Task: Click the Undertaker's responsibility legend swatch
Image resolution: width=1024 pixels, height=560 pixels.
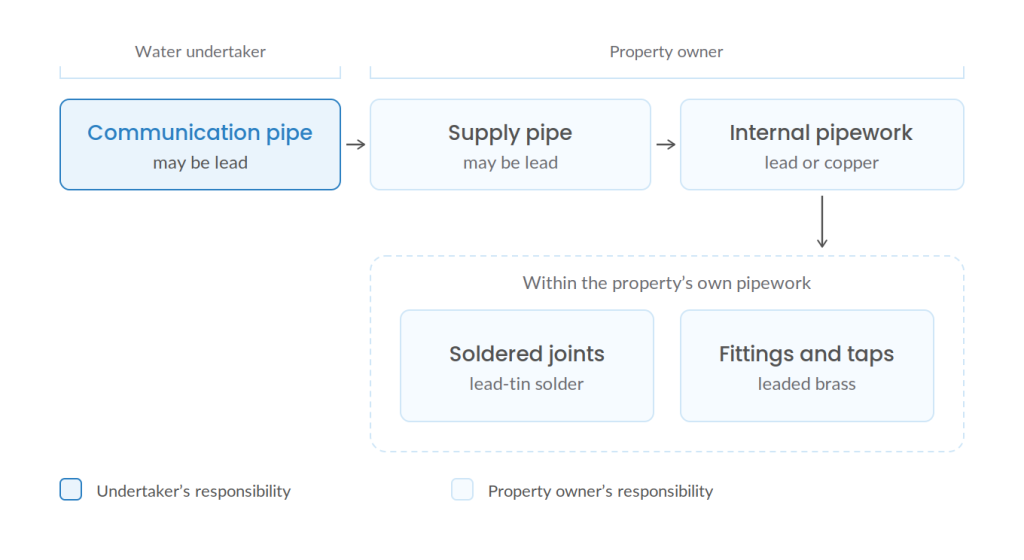Action: (x=71, y=490)
